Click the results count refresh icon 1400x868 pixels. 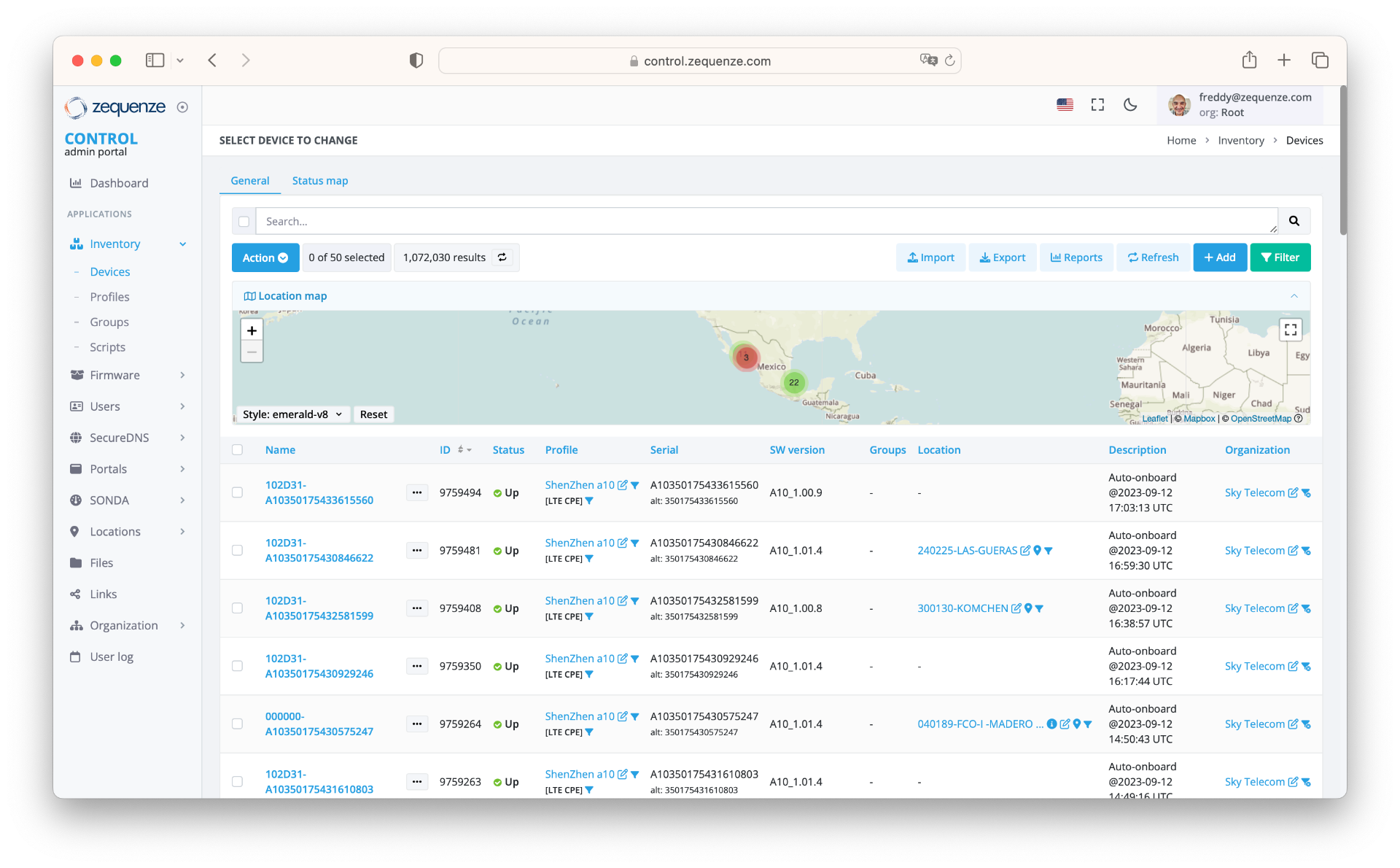click(x=502, y=257)
